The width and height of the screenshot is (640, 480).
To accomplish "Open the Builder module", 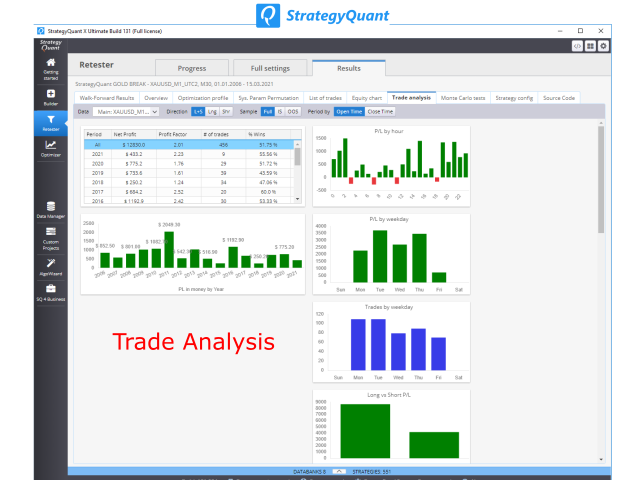I will pos(51,98).
